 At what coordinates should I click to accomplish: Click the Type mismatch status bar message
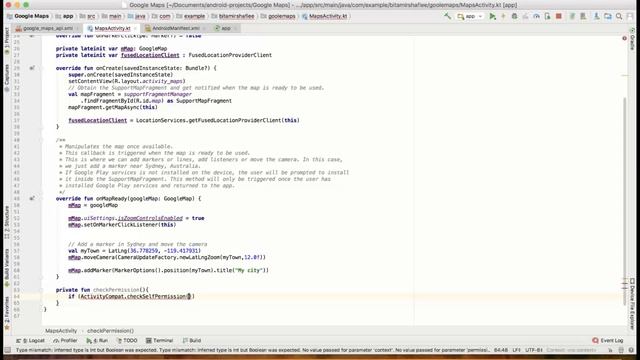pos(252,350)
